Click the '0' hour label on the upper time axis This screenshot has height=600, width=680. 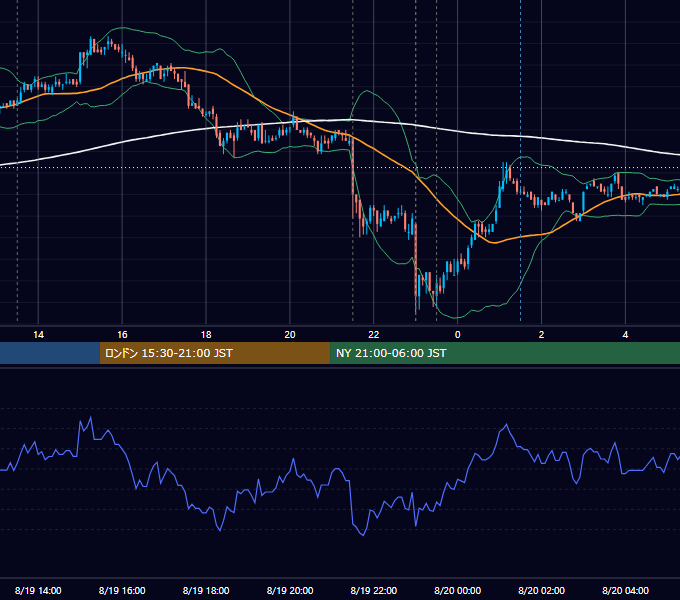click(x=457, y=335)
